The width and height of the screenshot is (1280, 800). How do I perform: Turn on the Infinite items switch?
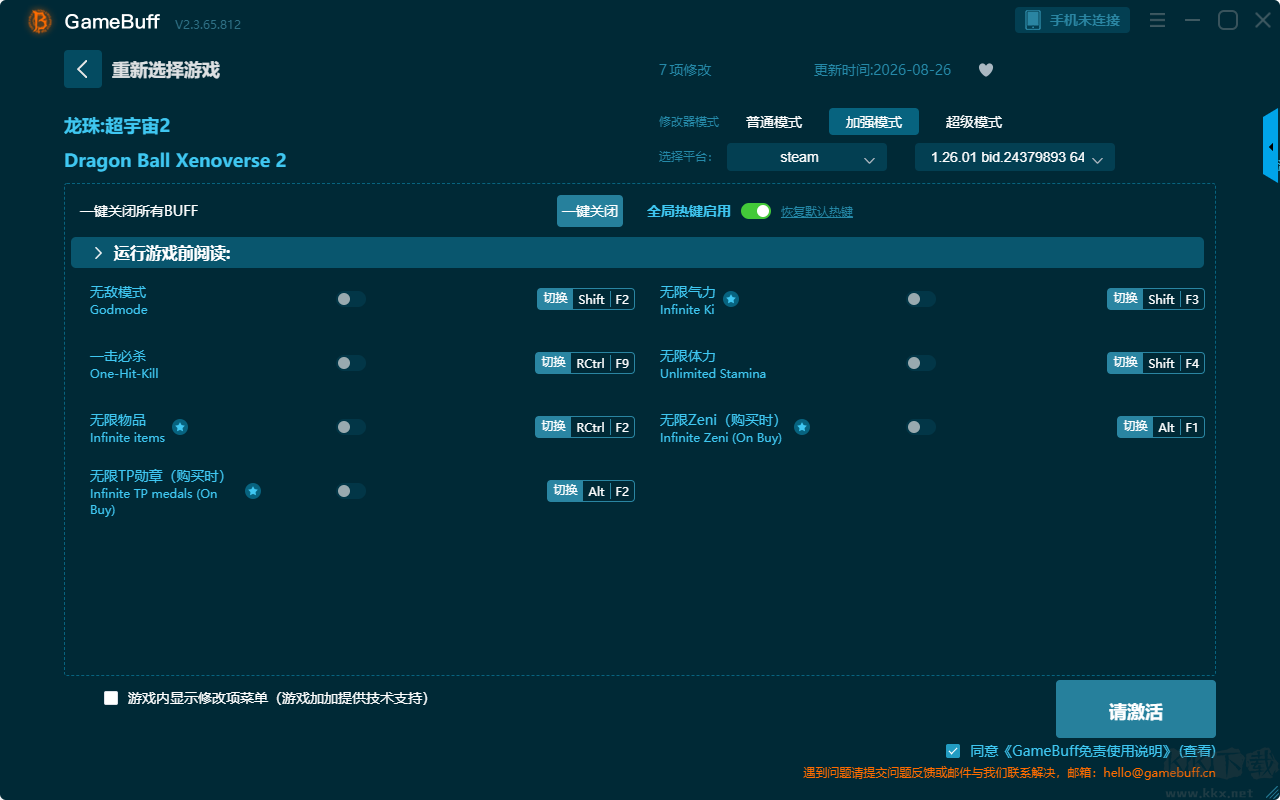coord(351,427)
